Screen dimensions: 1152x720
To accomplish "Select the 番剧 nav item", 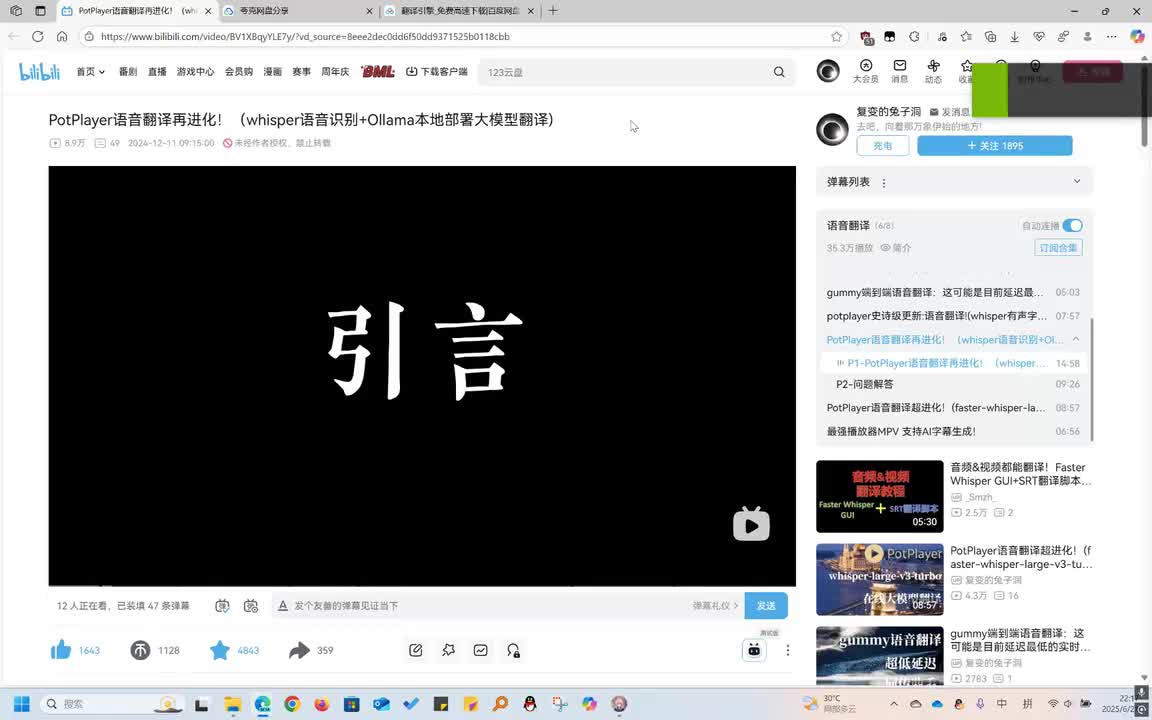I will tap(128, 71).
